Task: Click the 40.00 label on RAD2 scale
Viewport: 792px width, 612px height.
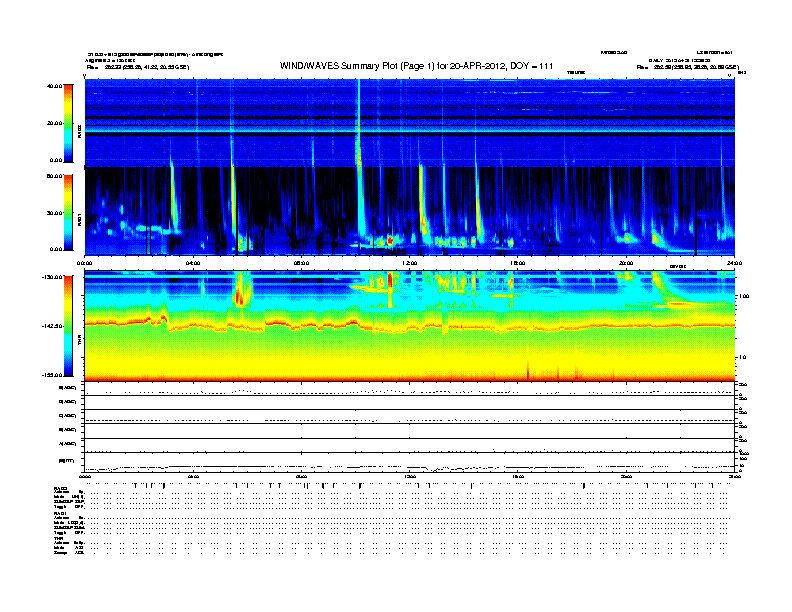Action: click(x=54, y=86)
